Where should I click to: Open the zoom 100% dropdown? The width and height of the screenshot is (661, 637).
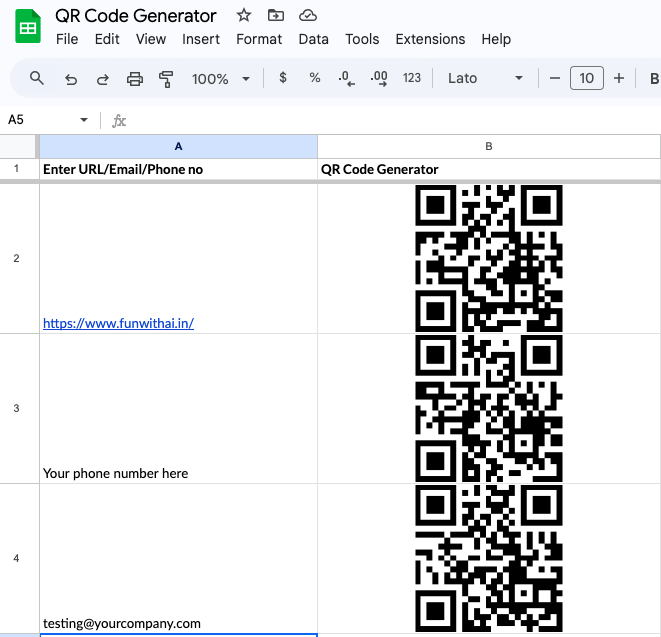221,79
